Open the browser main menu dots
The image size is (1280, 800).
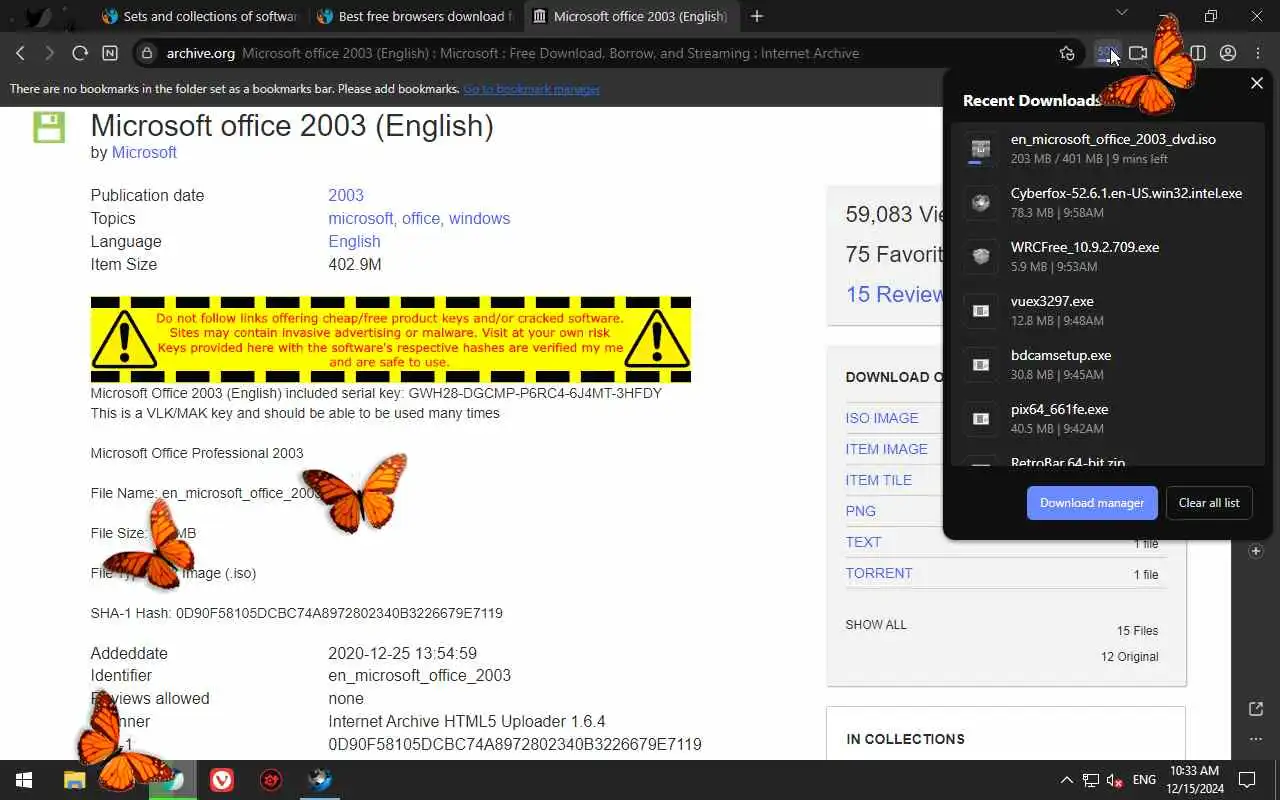1258,53
